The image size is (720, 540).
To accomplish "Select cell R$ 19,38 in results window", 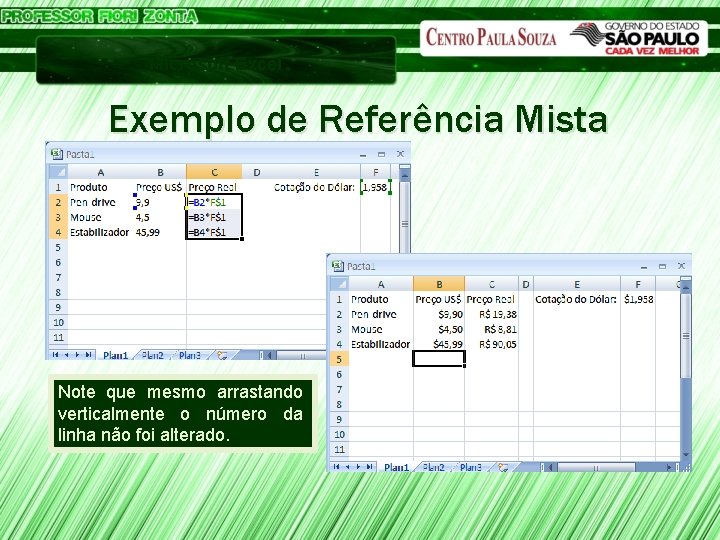I will tap(491, 314).
